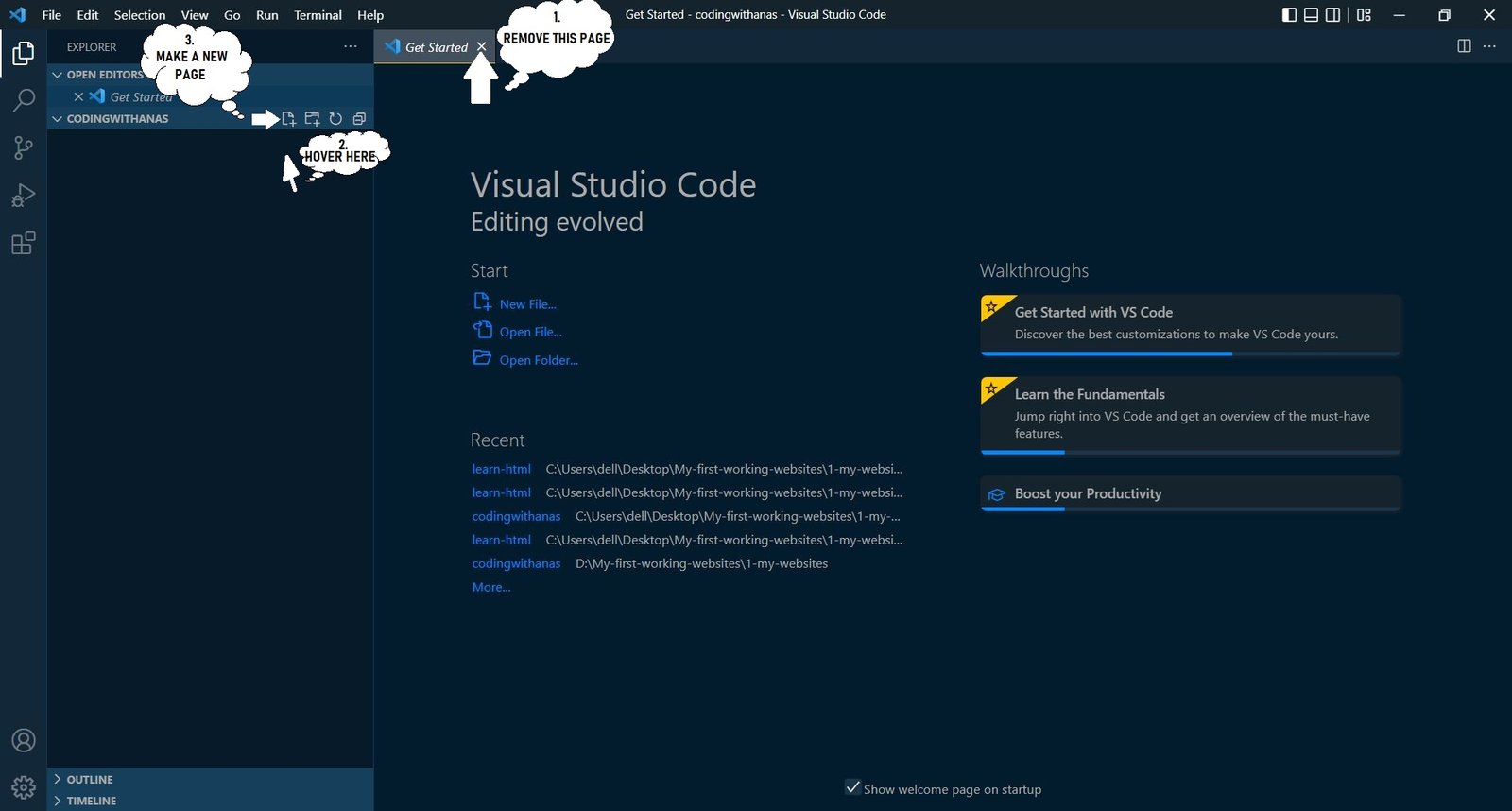Open the Run and Debug view

coord(24,195)
